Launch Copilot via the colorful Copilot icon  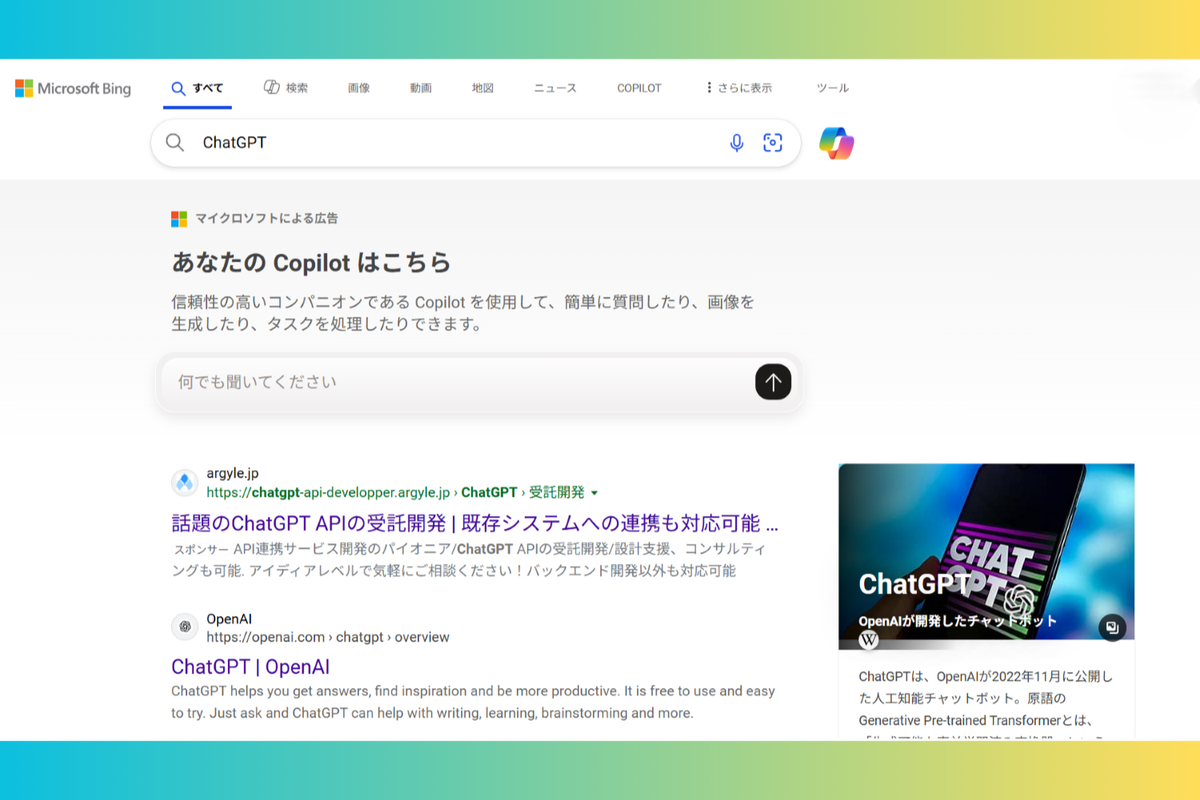tap(837, 143)
